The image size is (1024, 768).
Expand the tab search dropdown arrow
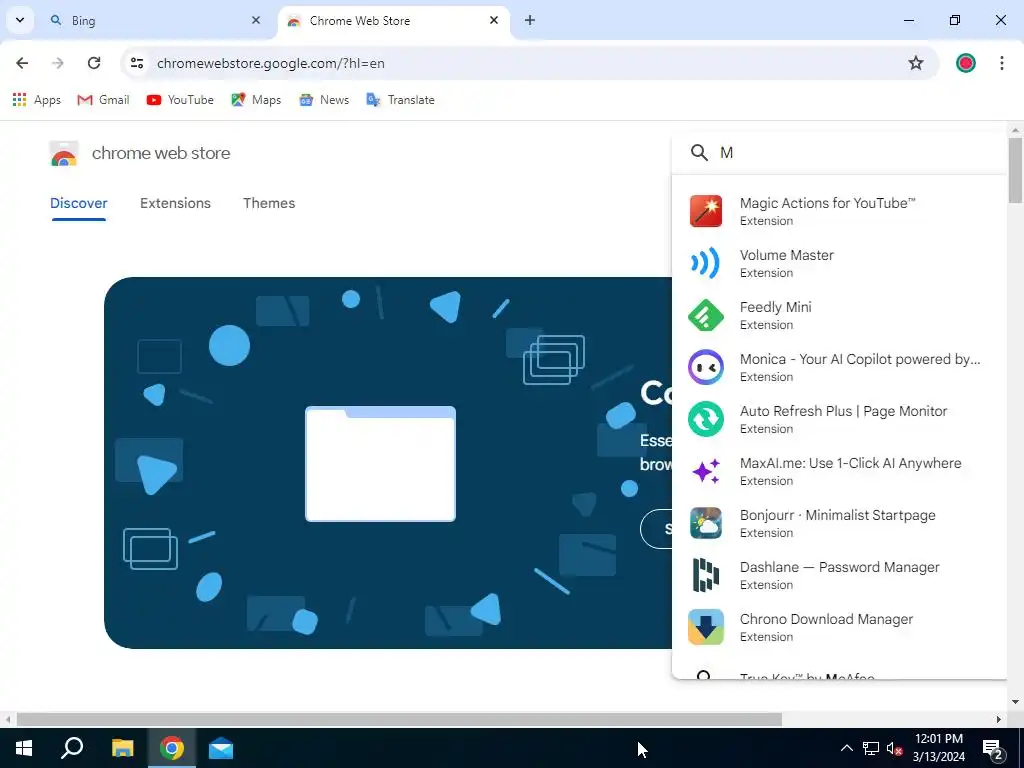pos(20,20)
